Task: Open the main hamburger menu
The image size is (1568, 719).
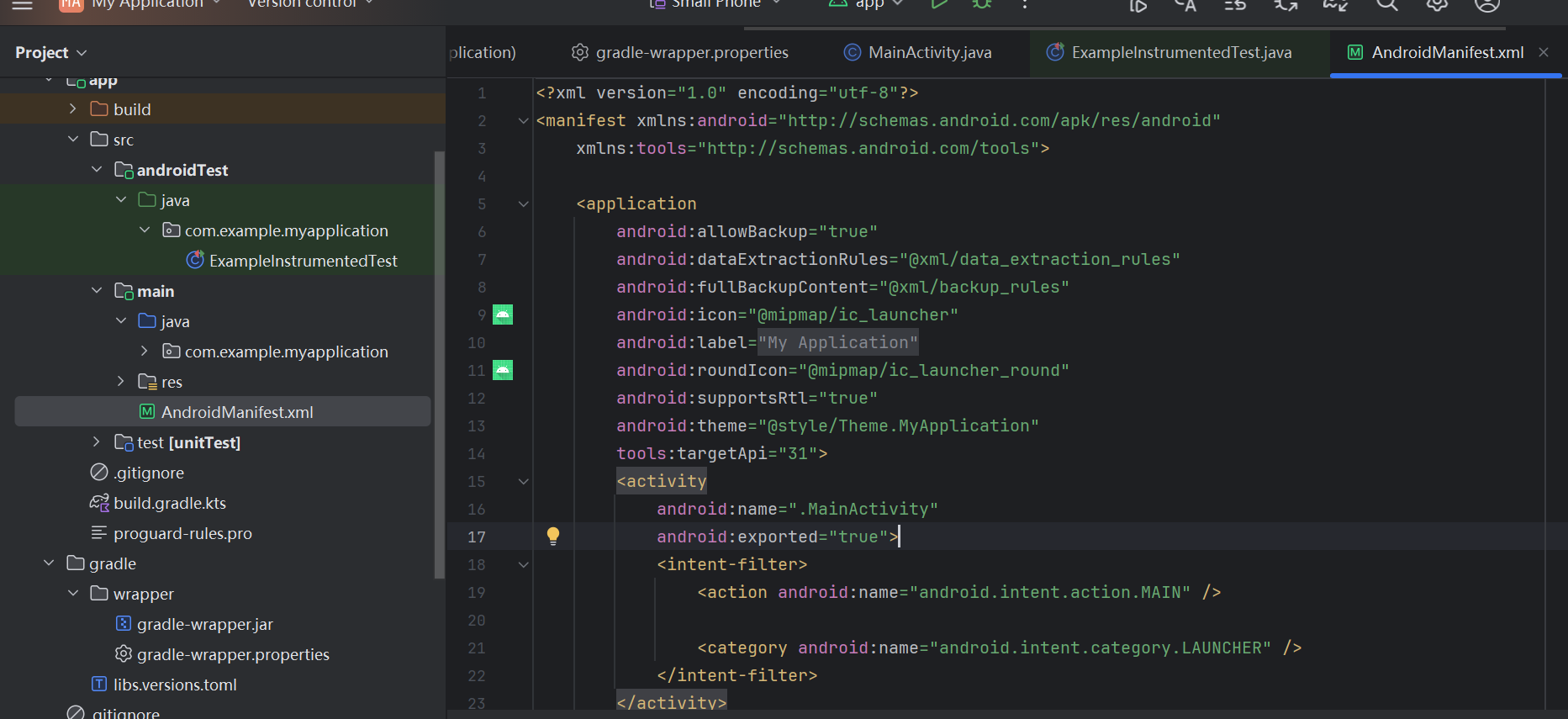Action: point(23,5)
